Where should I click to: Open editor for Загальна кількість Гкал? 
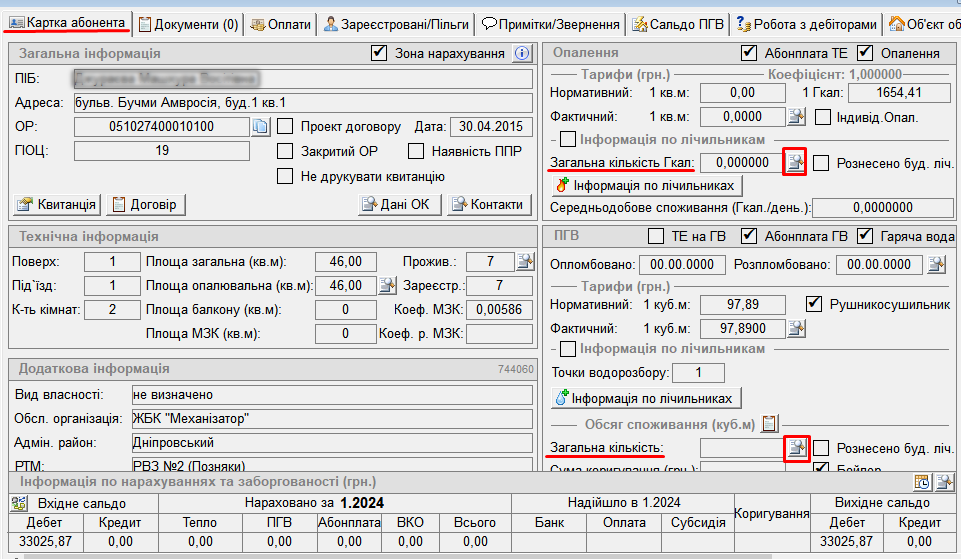pos(795,163)
